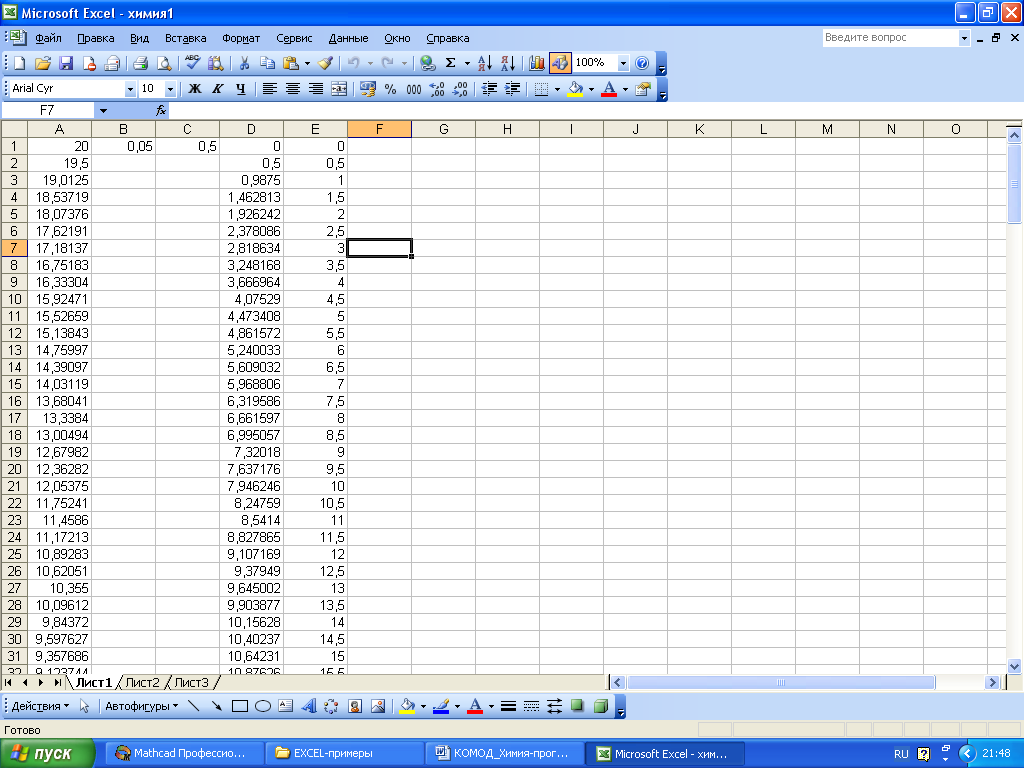The width and height of the screenshot is (1024, 768).
Task: Click the Введите вопрос help input box
Action: [x=888, y=37]
